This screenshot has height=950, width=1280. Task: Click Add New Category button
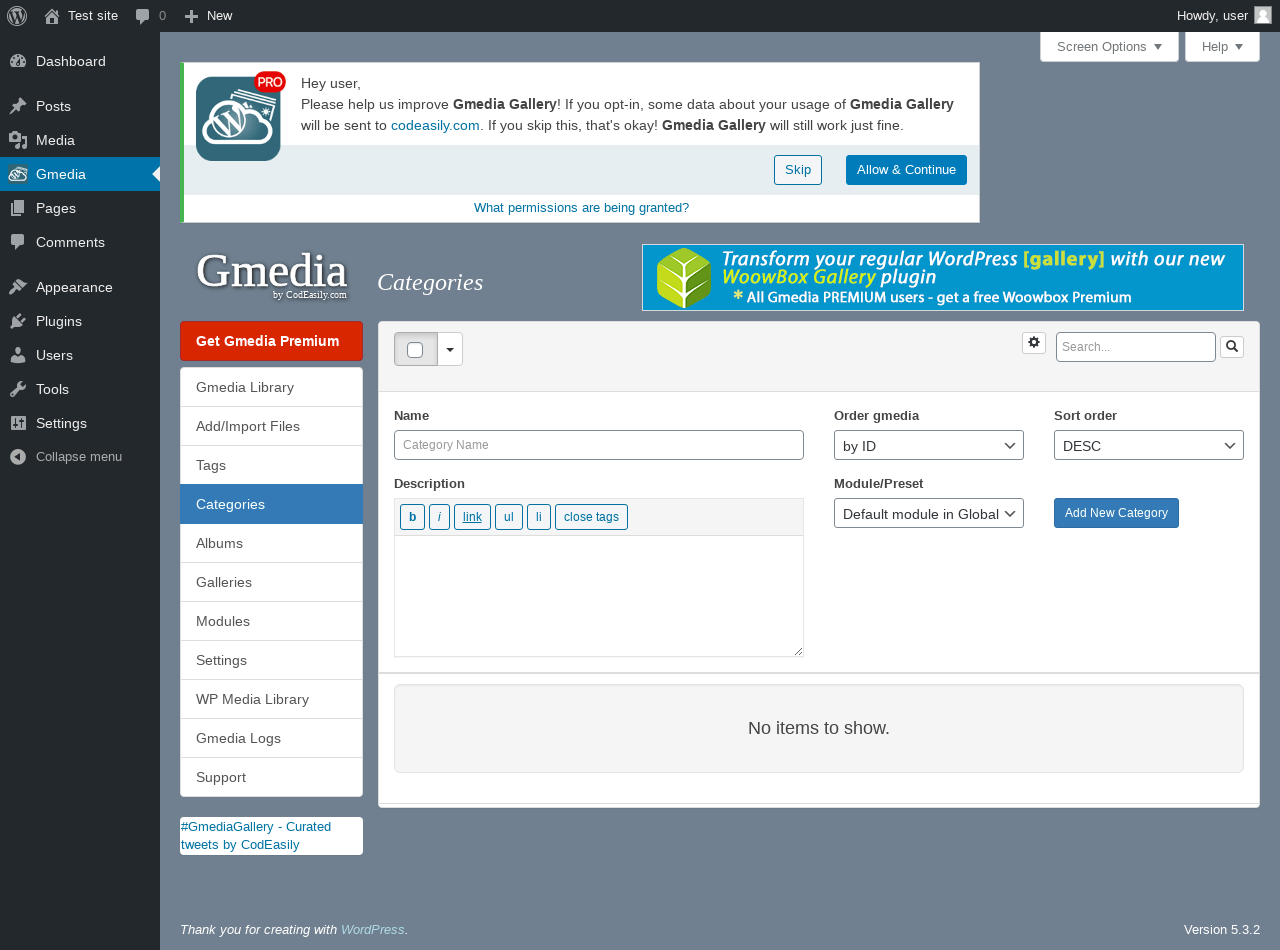pos(1116,513)
